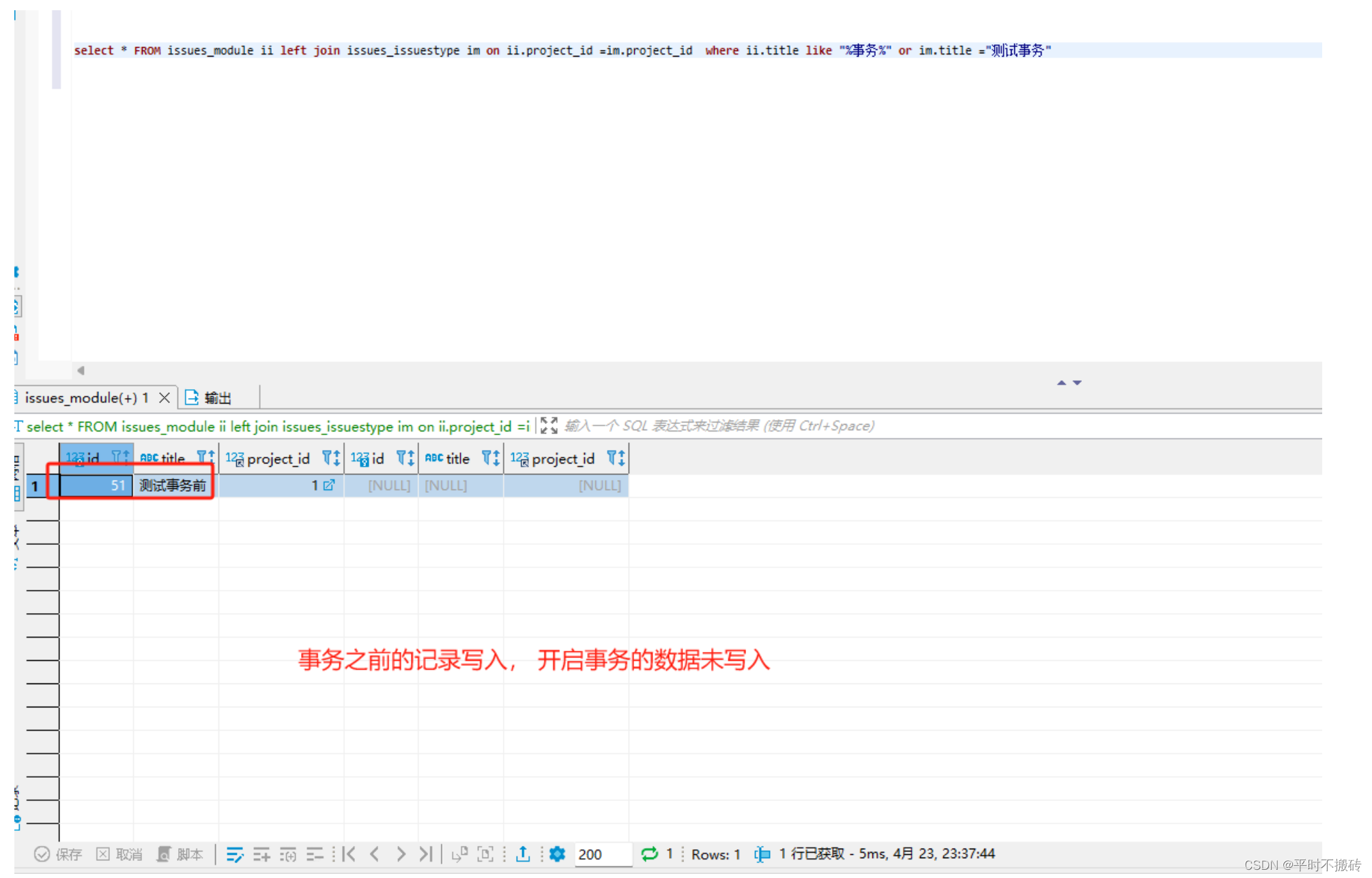Select the cell with value 51

[x=96, y=485]
